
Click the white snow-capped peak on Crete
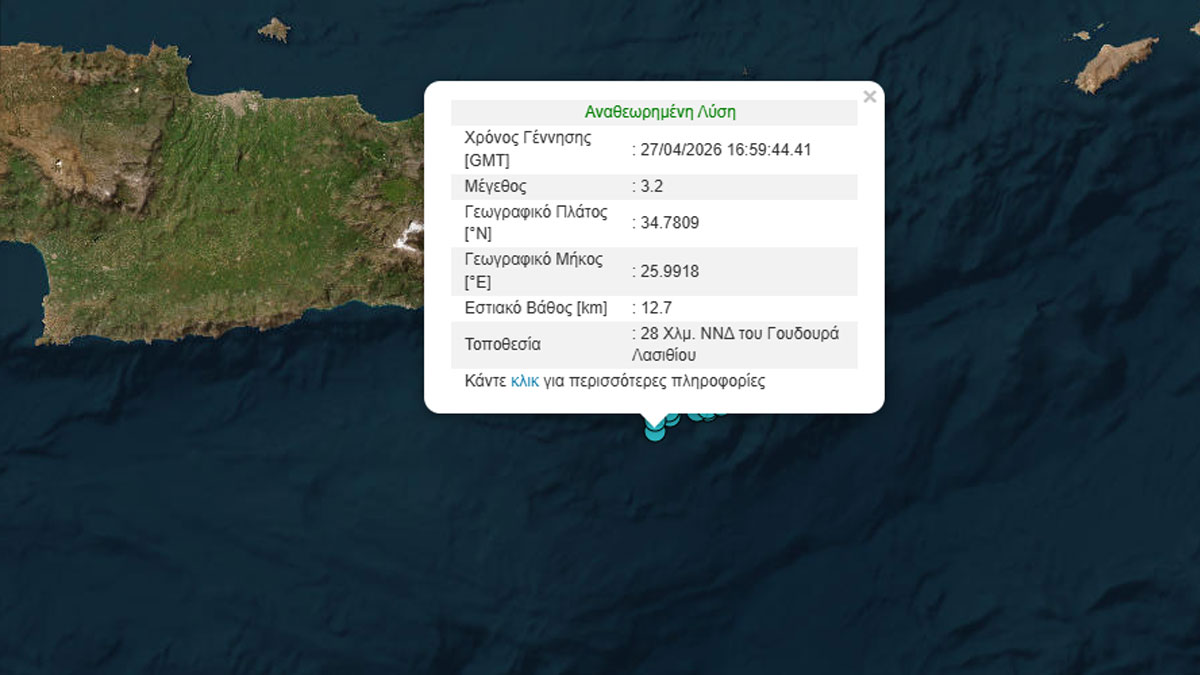407,238
